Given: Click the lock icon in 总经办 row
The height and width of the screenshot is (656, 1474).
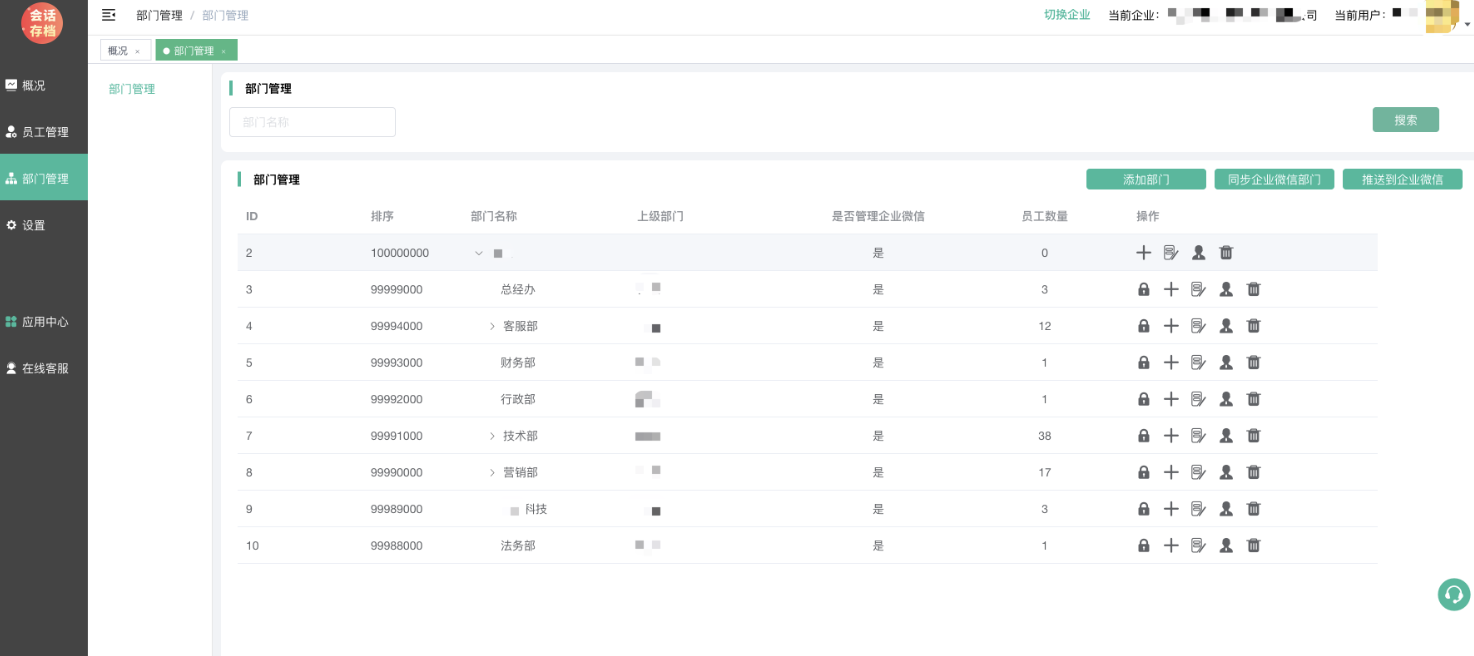Looking at the screenshot, I should click(x=1143, y=290).
